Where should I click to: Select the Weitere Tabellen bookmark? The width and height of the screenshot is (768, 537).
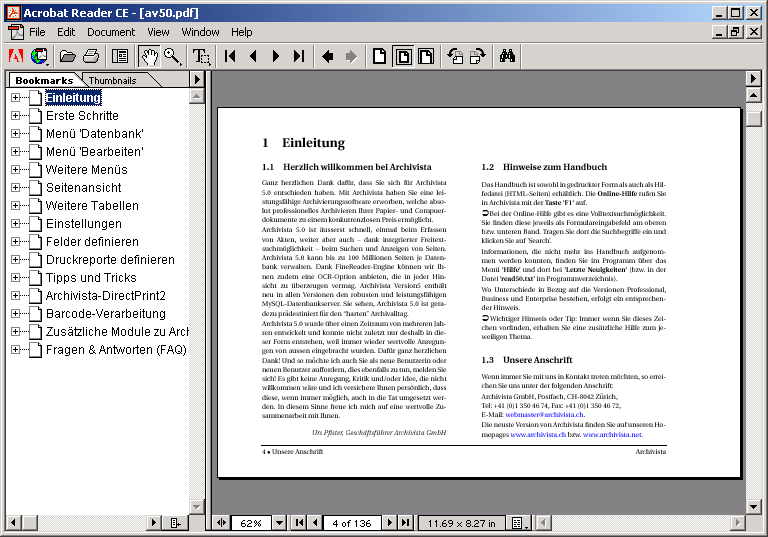[x=92, y=206]
